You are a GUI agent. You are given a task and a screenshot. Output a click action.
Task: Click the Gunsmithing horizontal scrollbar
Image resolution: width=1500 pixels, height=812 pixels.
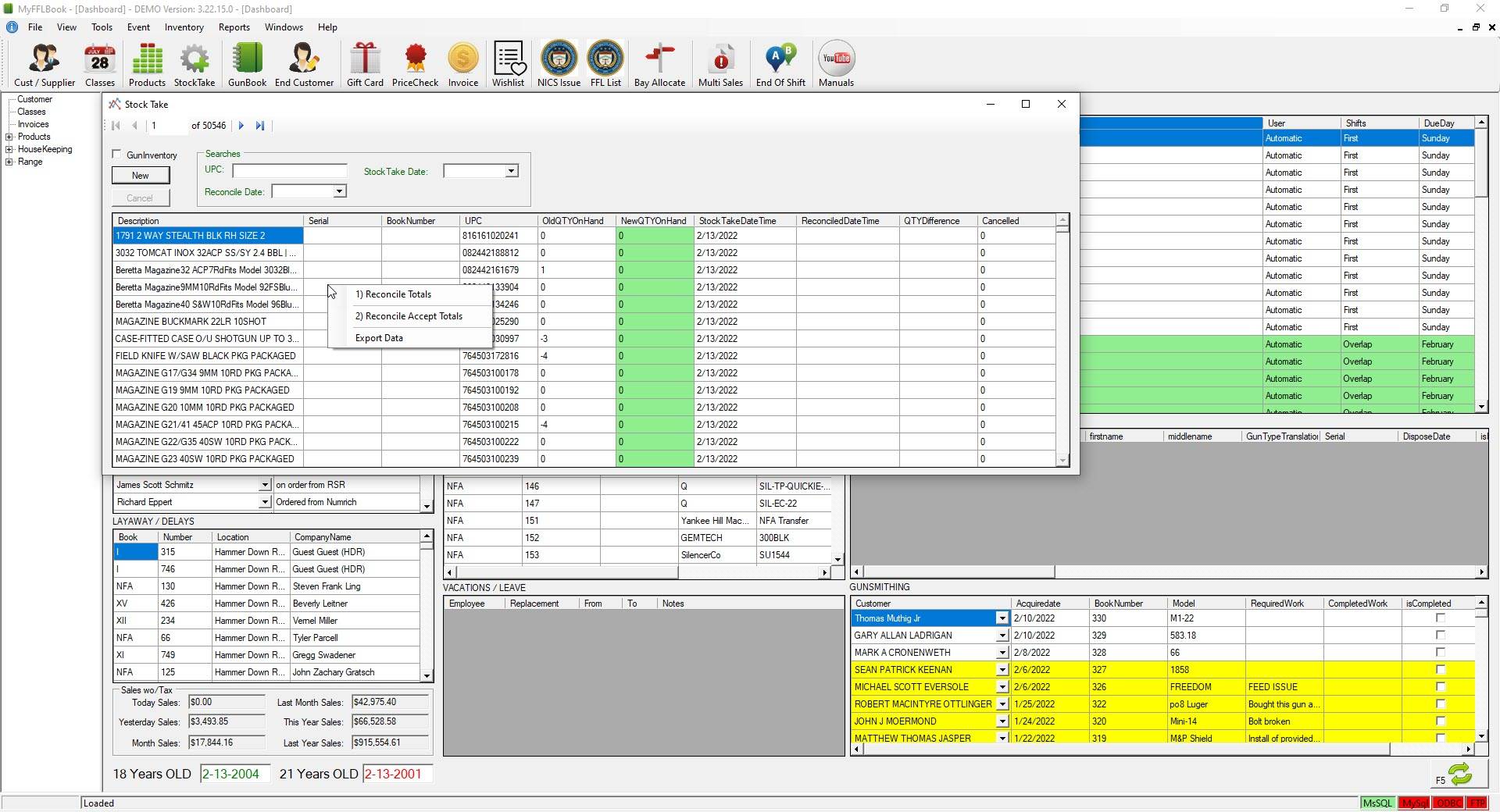[x=1162, y=750]
